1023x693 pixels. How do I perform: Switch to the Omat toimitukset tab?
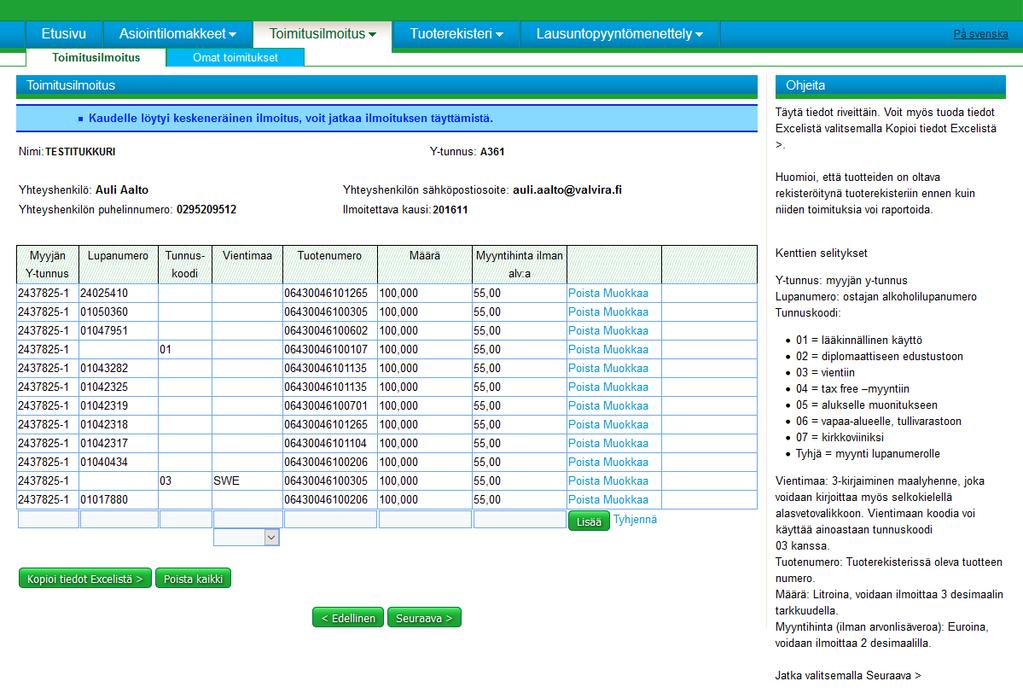click(236, 57)
